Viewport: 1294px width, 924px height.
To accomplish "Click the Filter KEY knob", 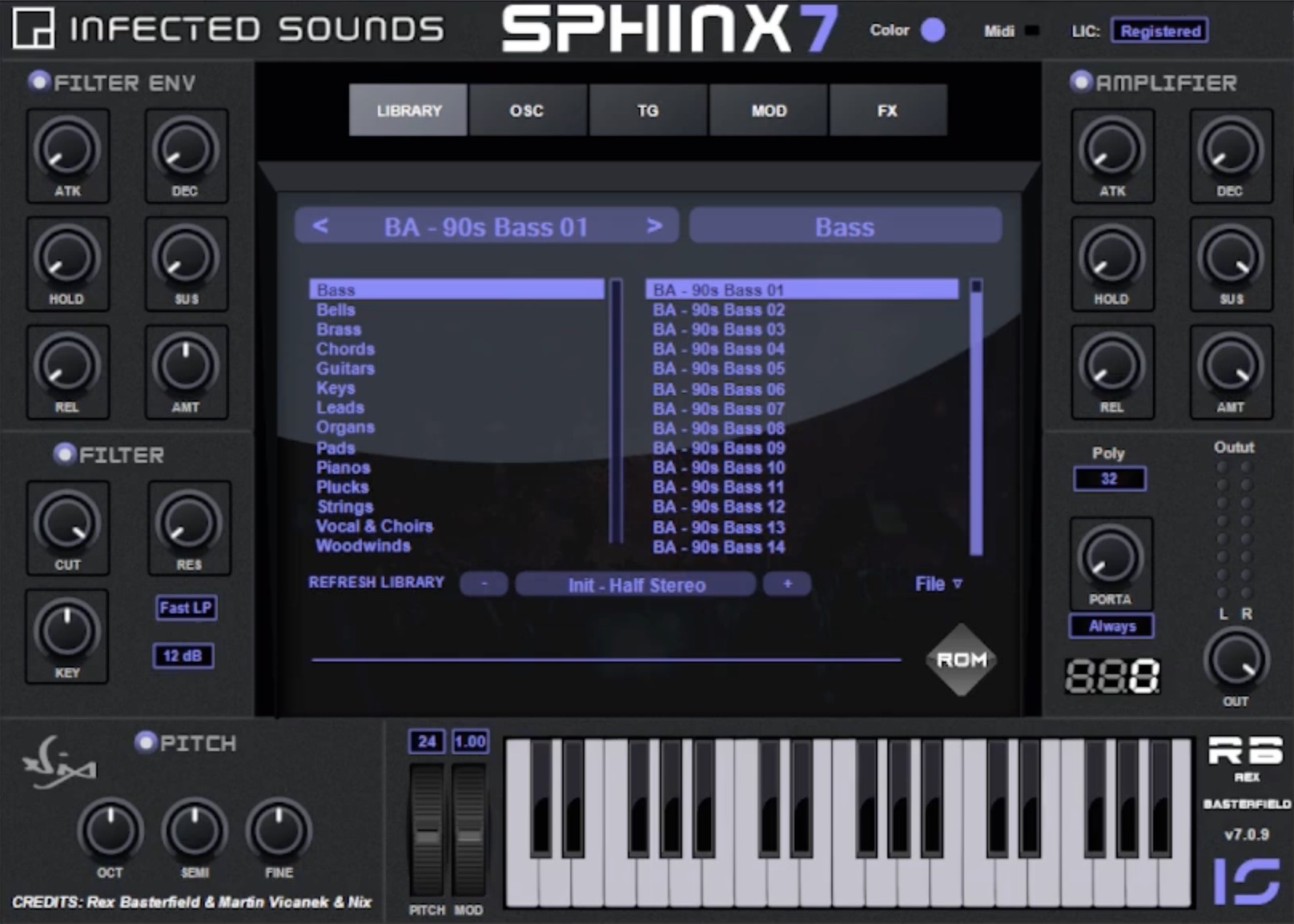I will [x=67, y=631].
